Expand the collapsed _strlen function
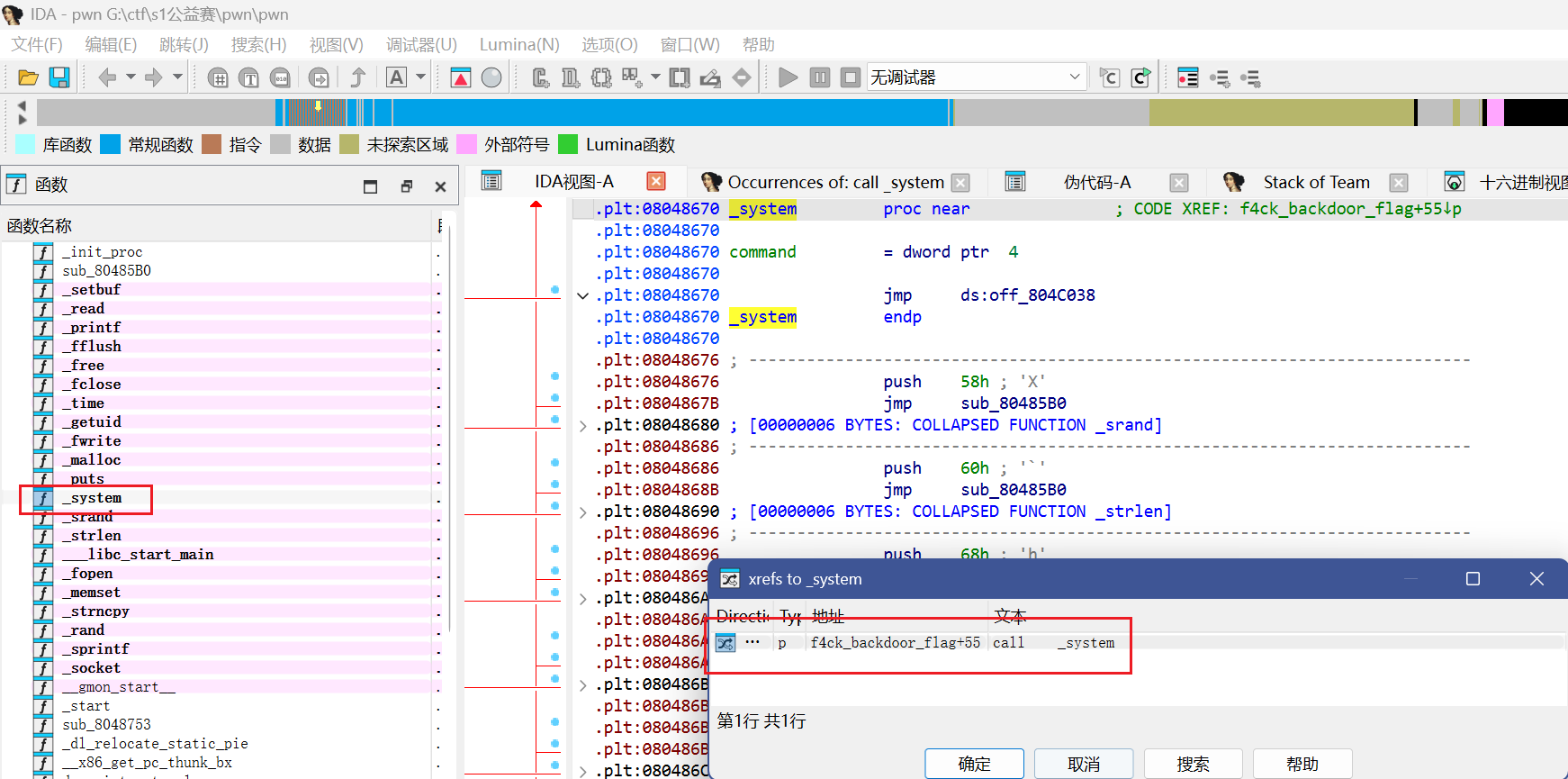Screen dimensions: 1568x779 click(x=583, y=512)
